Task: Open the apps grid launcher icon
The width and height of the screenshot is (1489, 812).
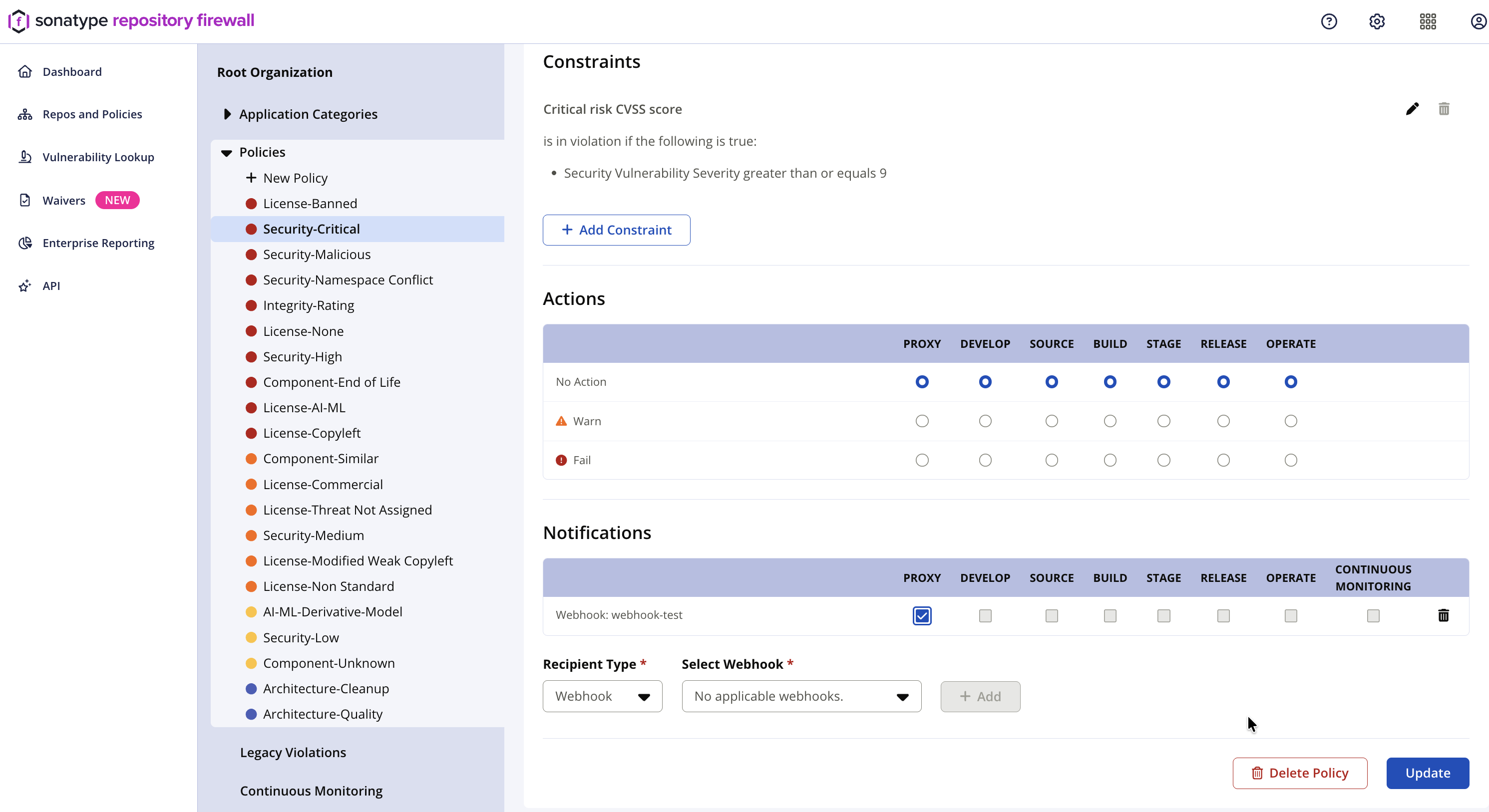Action: (x=1428, y=21)
